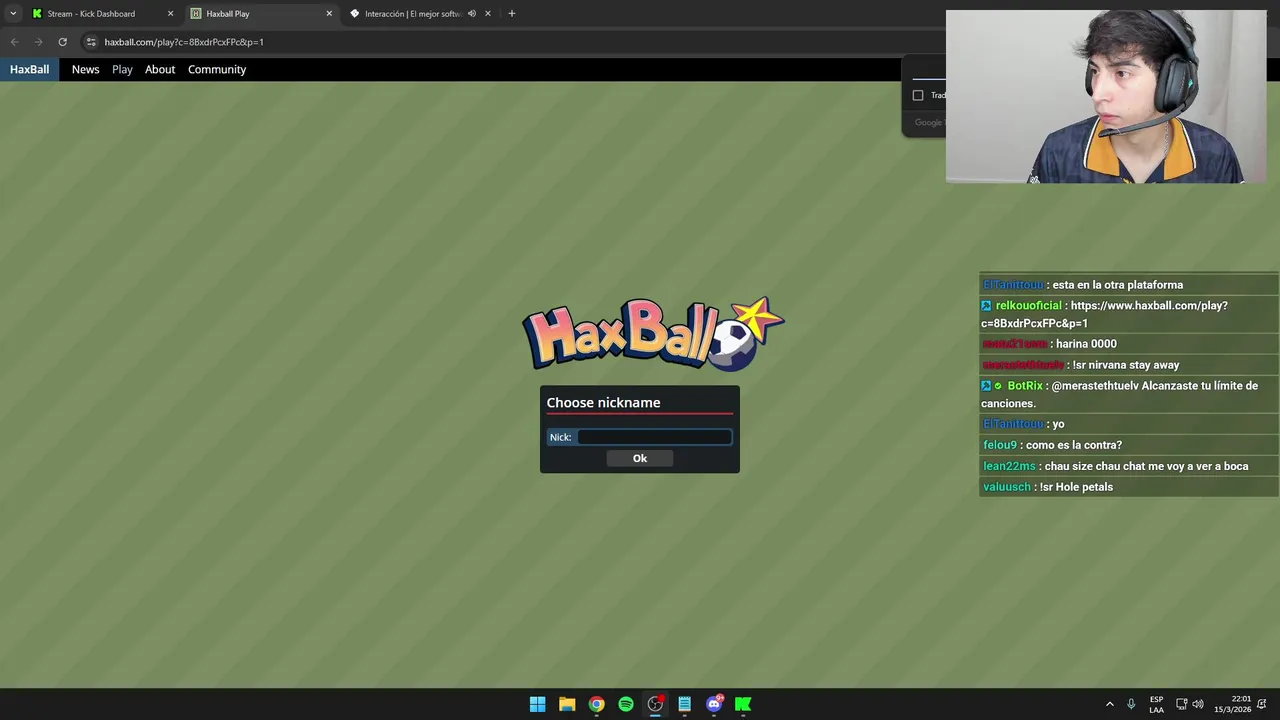Click chat username felou9

(1000, 445)
